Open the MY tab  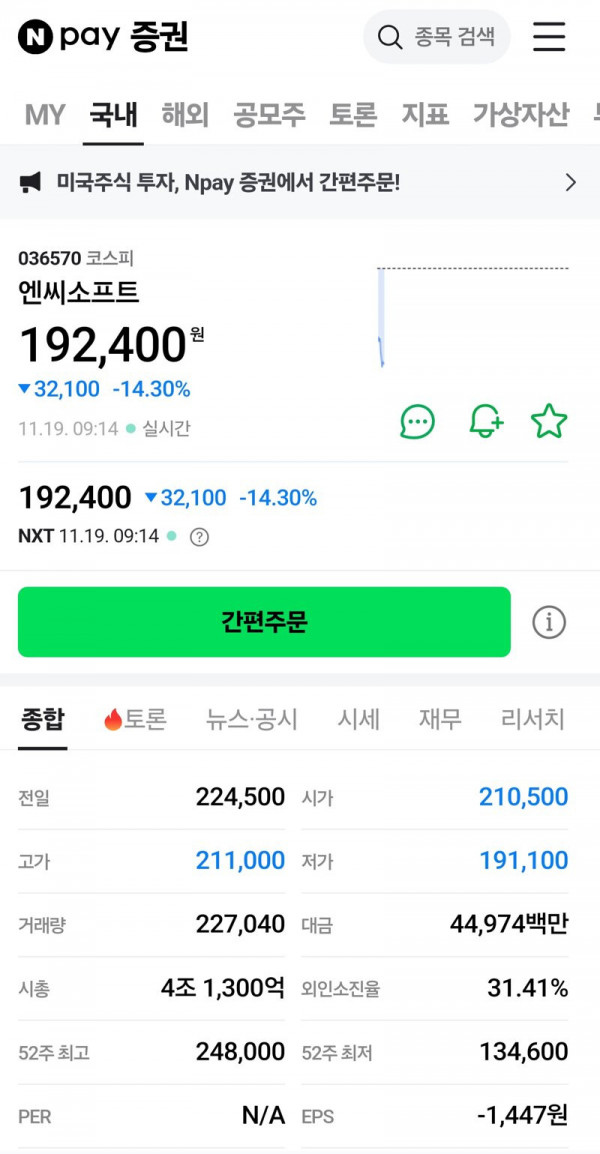pos(45,115)
